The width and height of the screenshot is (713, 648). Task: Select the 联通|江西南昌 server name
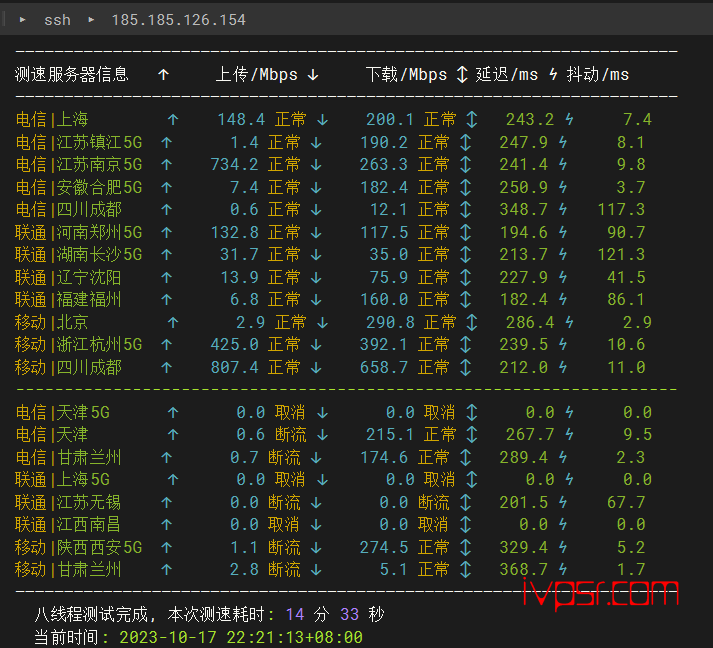click(x=68, y=524)
